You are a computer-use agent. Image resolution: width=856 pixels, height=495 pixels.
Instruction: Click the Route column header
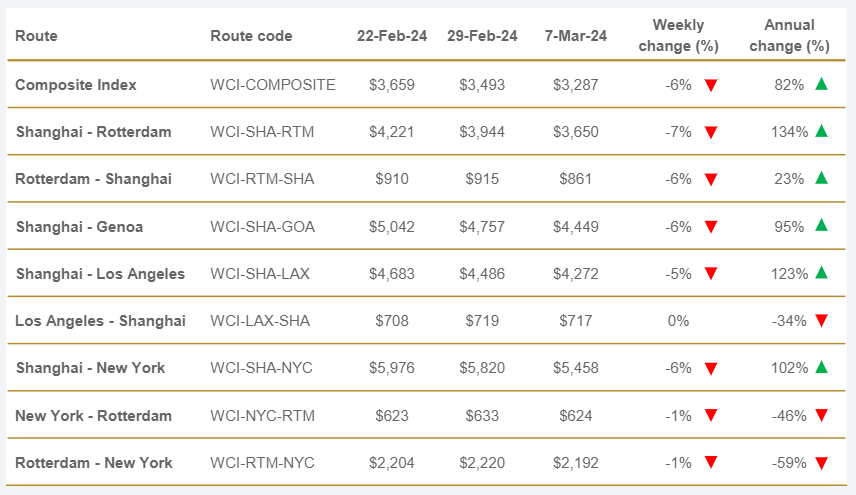37,36
